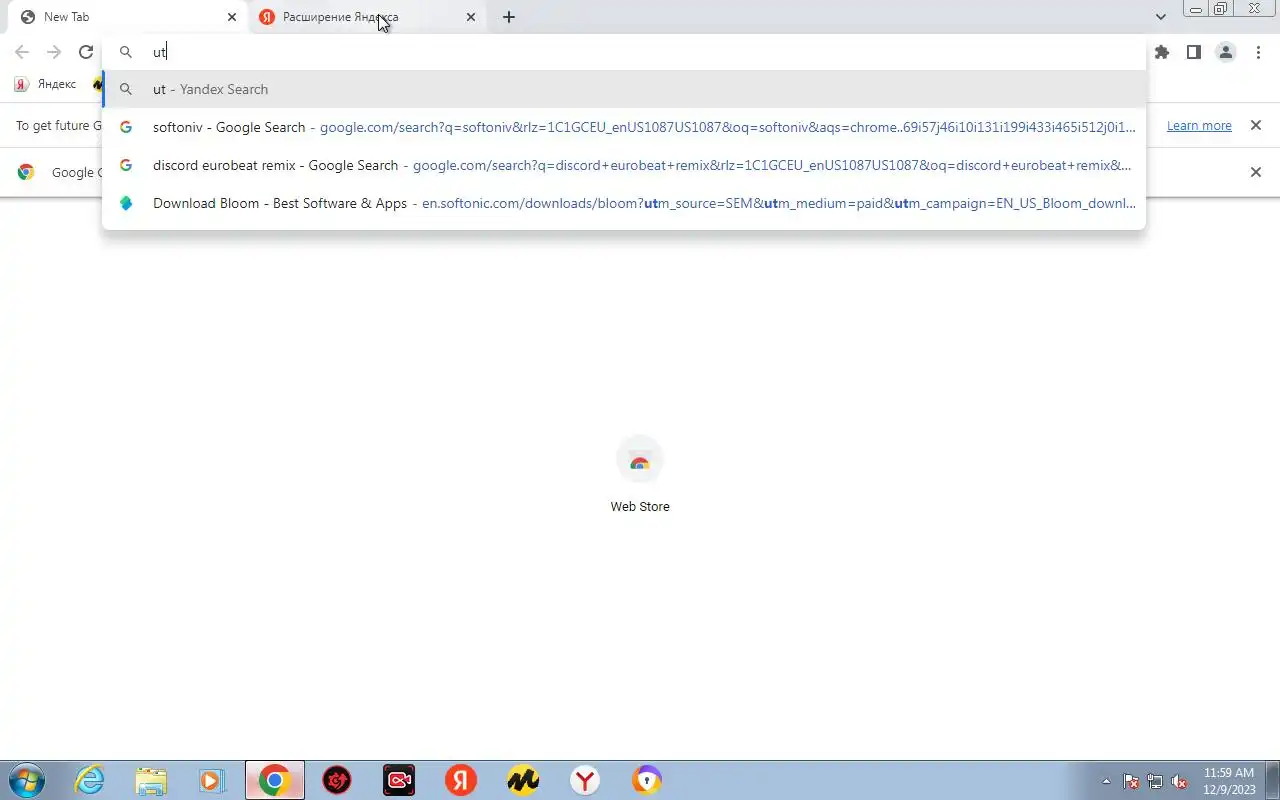This screenshot has height=800, width=1280.
Task: Open the screen recorder camera icon in taskbar
Action: click(399, 780)
